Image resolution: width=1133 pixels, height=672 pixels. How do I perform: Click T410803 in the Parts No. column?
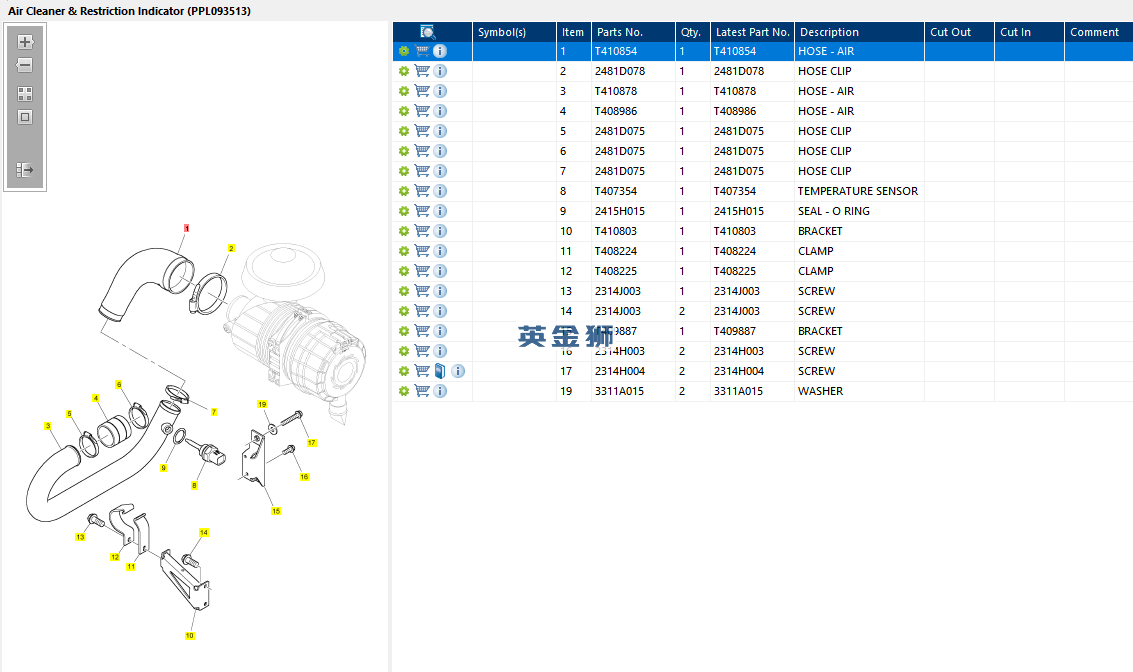616,231
